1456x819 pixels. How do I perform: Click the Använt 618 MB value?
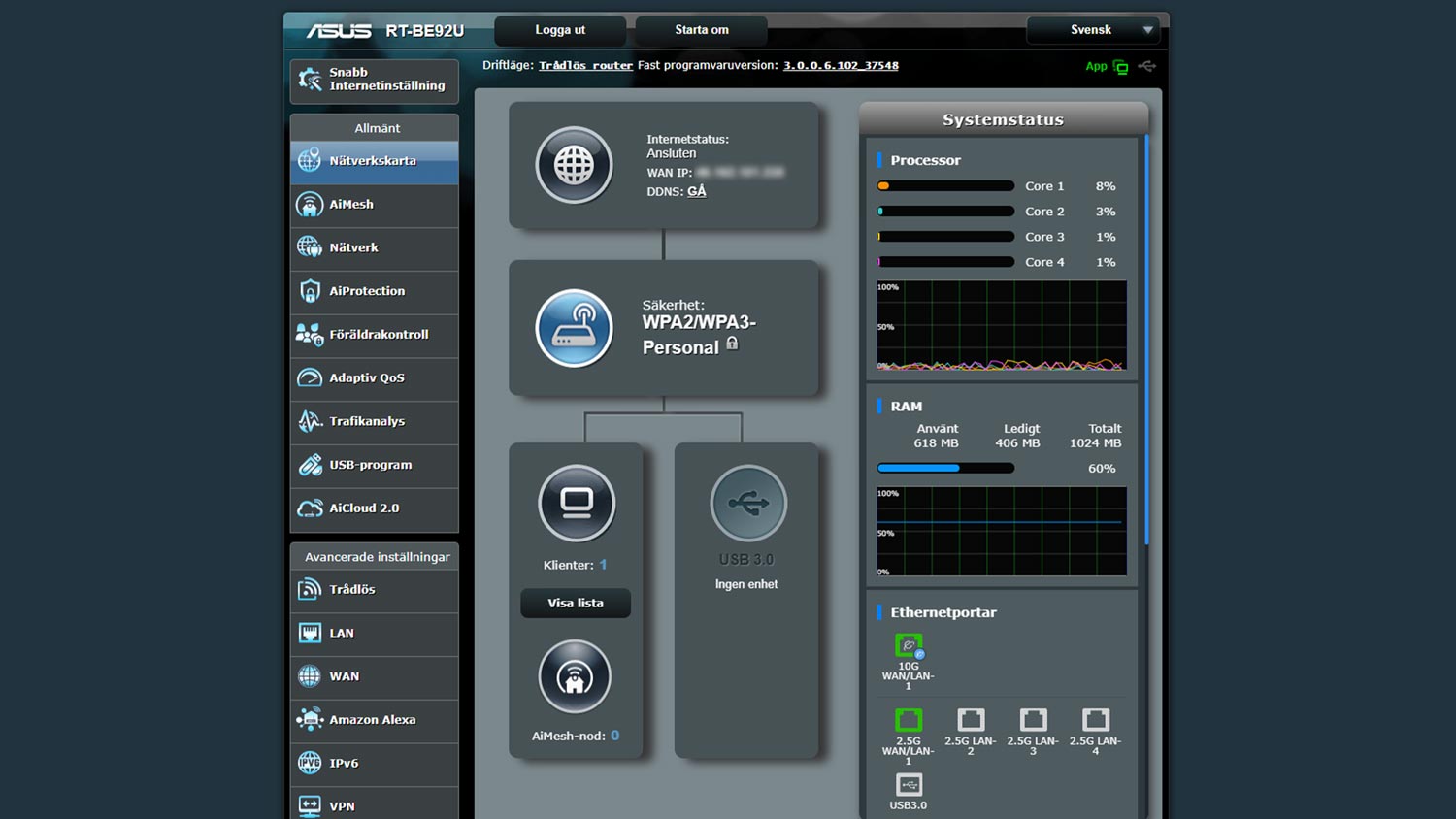click(936, 443)
